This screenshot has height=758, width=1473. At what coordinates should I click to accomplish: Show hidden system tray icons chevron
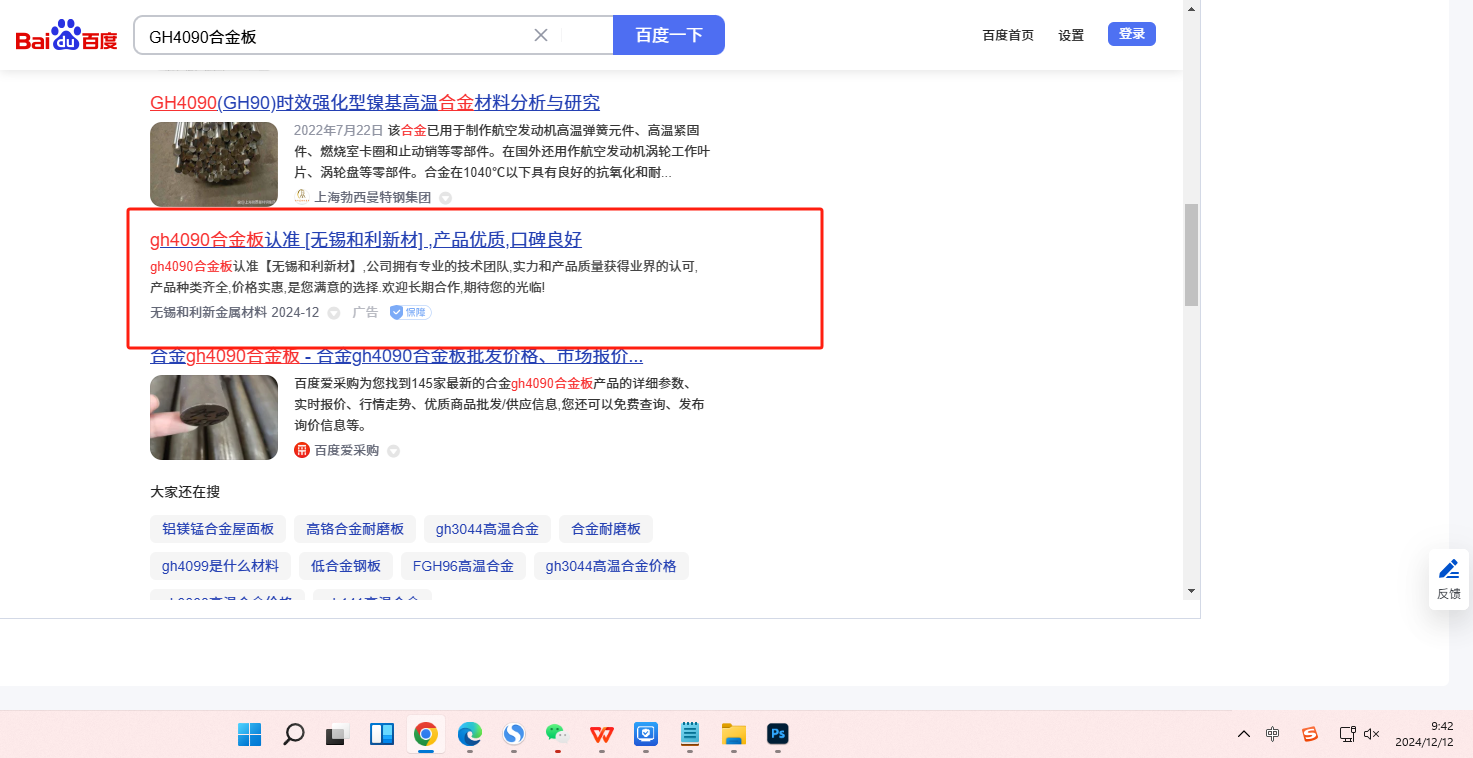click(x=1243, y=734)
